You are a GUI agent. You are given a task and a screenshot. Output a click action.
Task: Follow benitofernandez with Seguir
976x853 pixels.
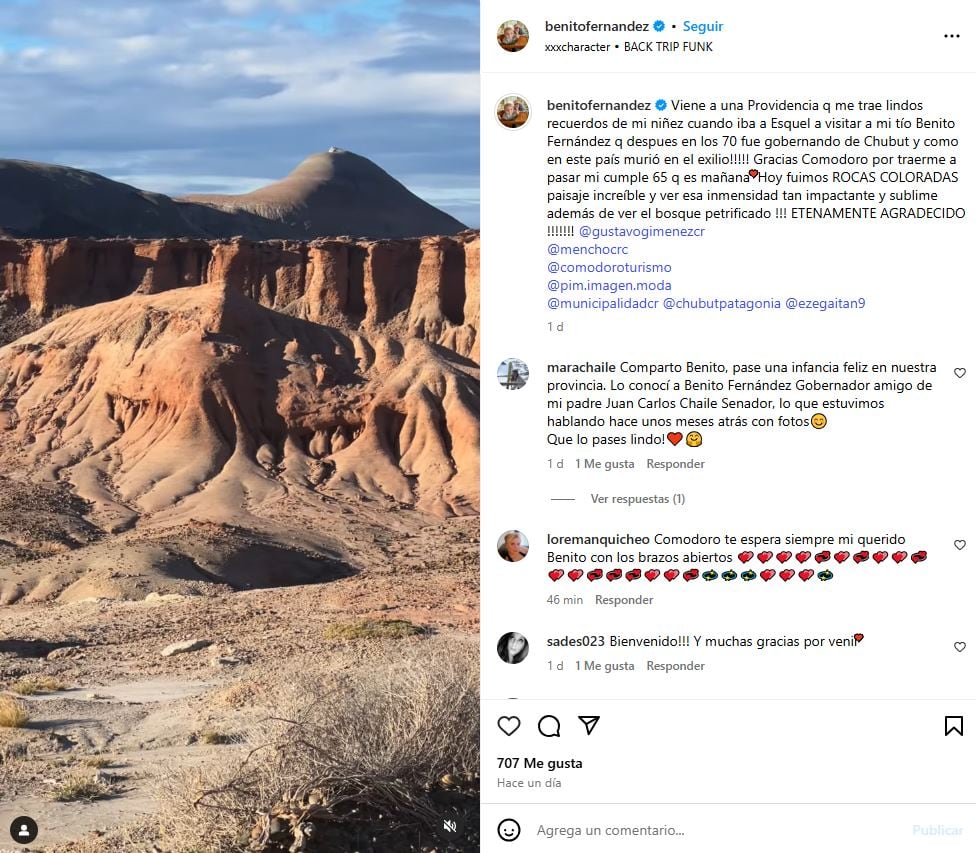click(703, 26)
